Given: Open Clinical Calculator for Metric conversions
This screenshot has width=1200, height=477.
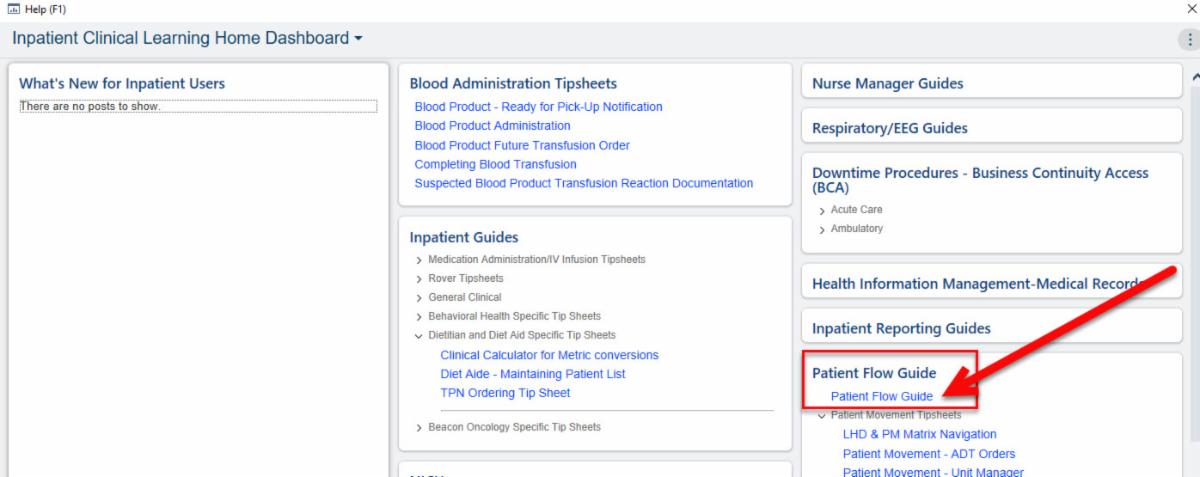Looking at the screenshot, I should (x=549, y=355).
